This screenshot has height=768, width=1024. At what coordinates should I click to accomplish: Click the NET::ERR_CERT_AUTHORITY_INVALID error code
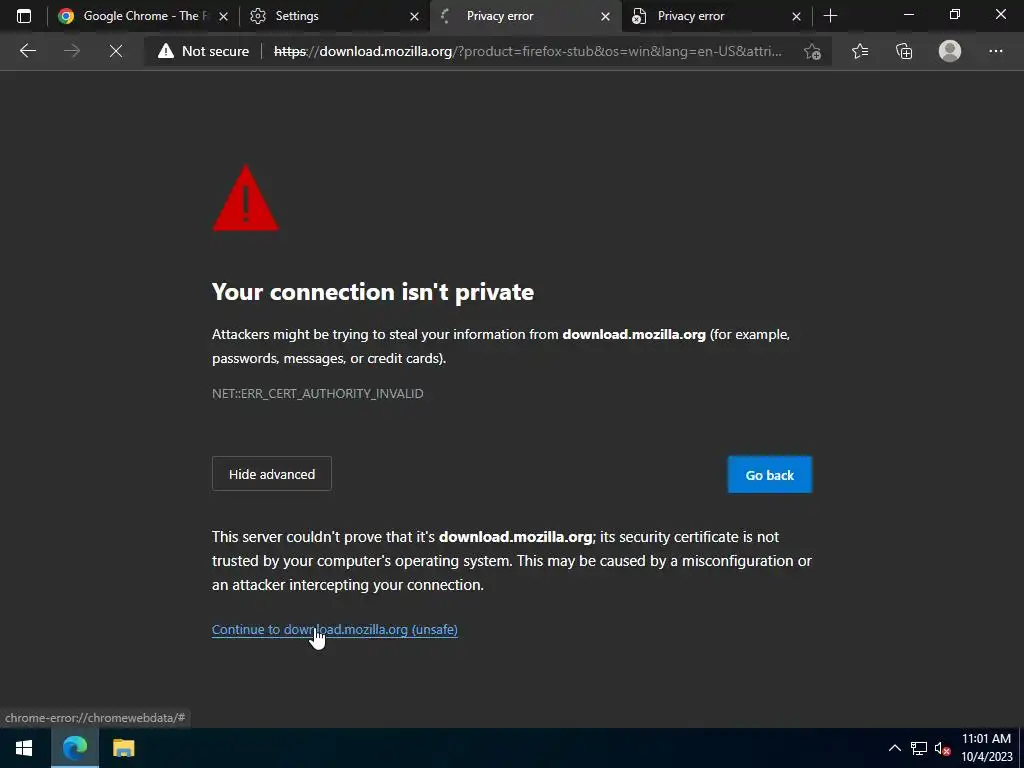click(x=317, y=393)
